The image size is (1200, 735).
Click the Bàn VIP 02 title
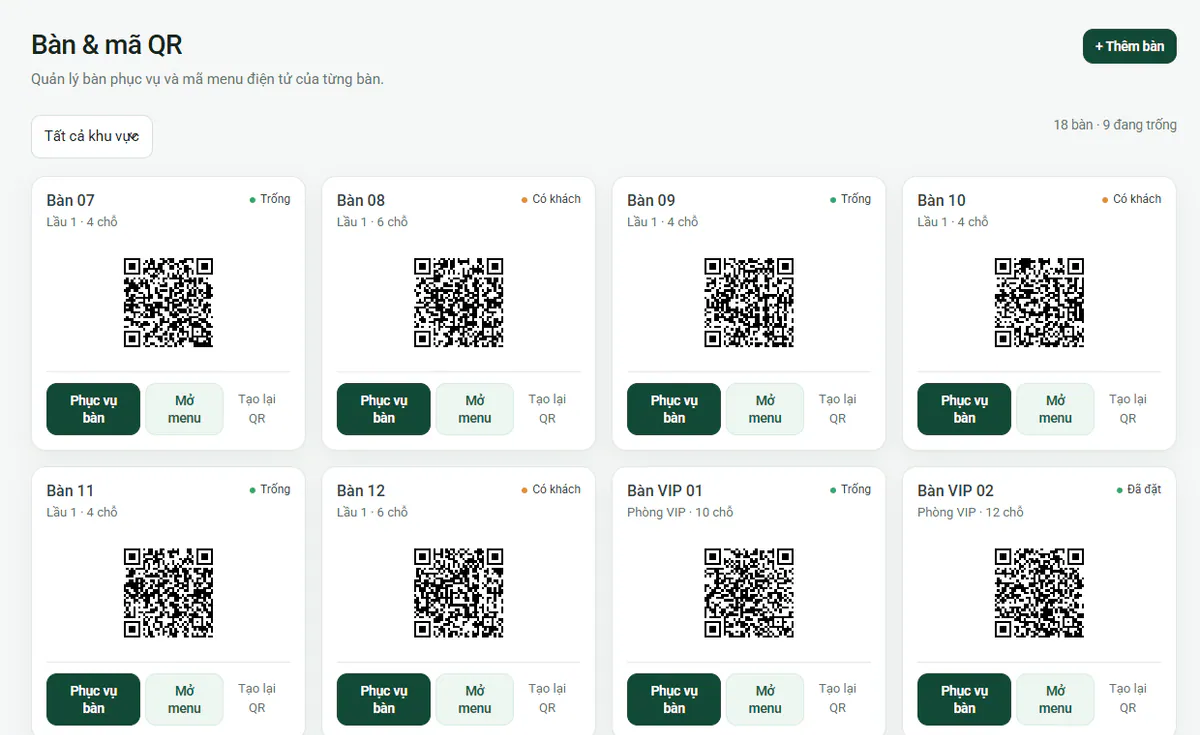956,490
